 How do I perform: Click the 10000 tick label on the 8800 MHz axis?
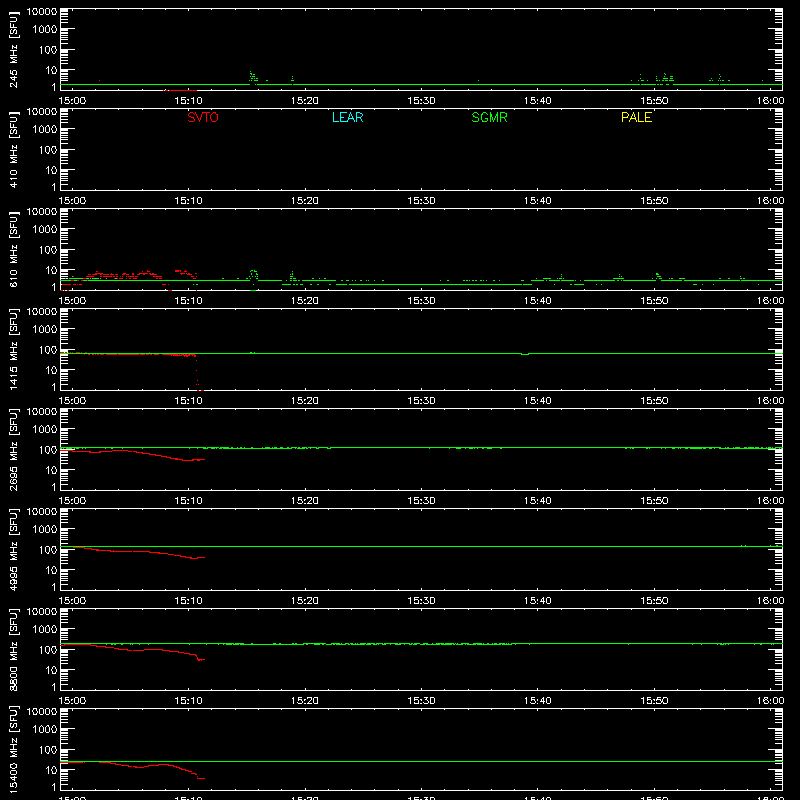[x=42, y=612]
